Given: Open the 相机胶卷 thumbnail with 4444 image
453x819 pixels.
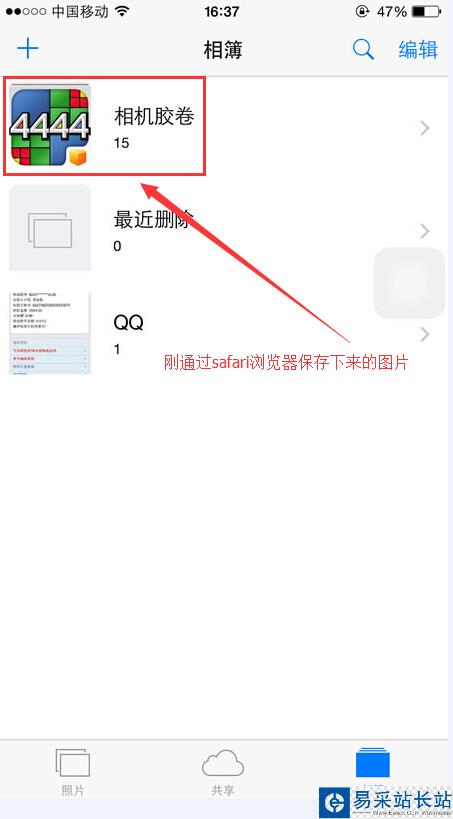Looking at the screenshot, I should [x=50, y=126].
